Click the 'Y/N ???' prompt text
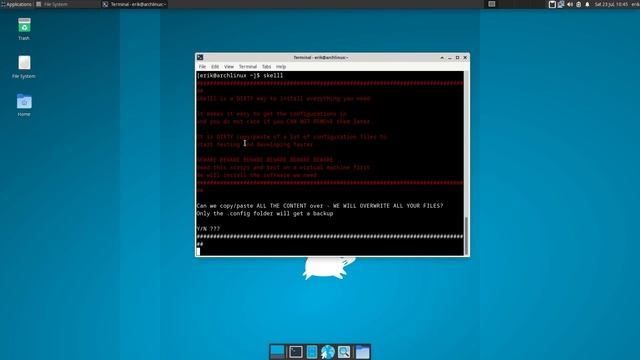 click(x=208, y=229)
